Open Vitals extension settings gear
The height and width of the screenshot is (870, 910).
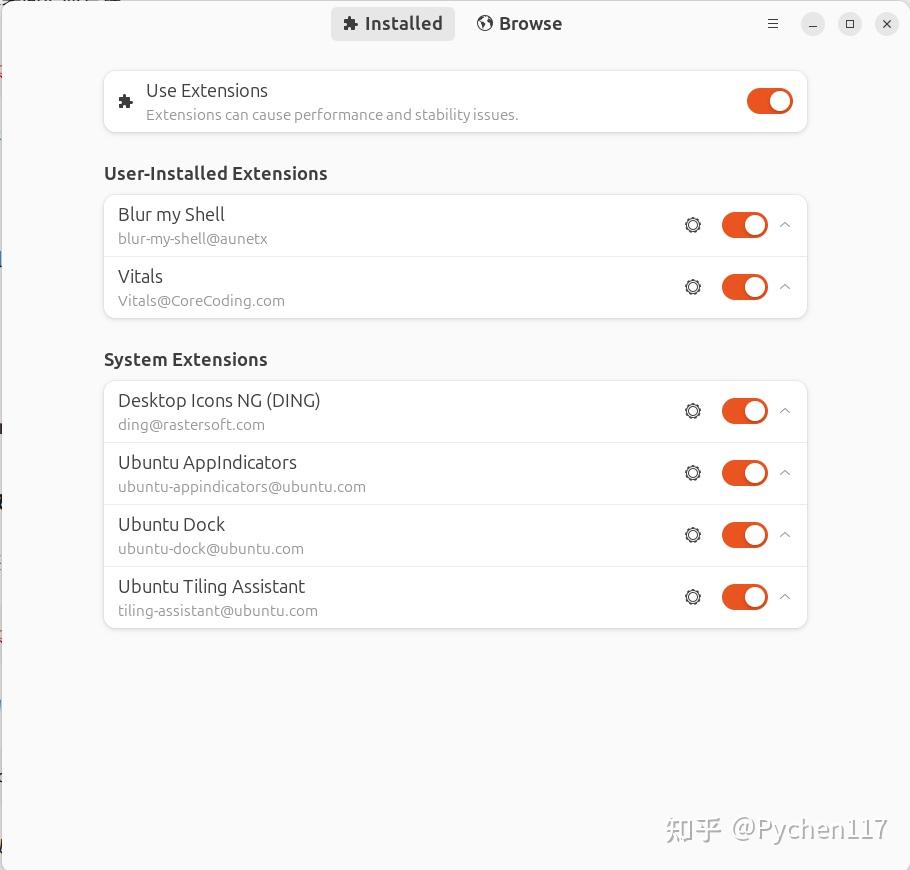click(693, 287)
